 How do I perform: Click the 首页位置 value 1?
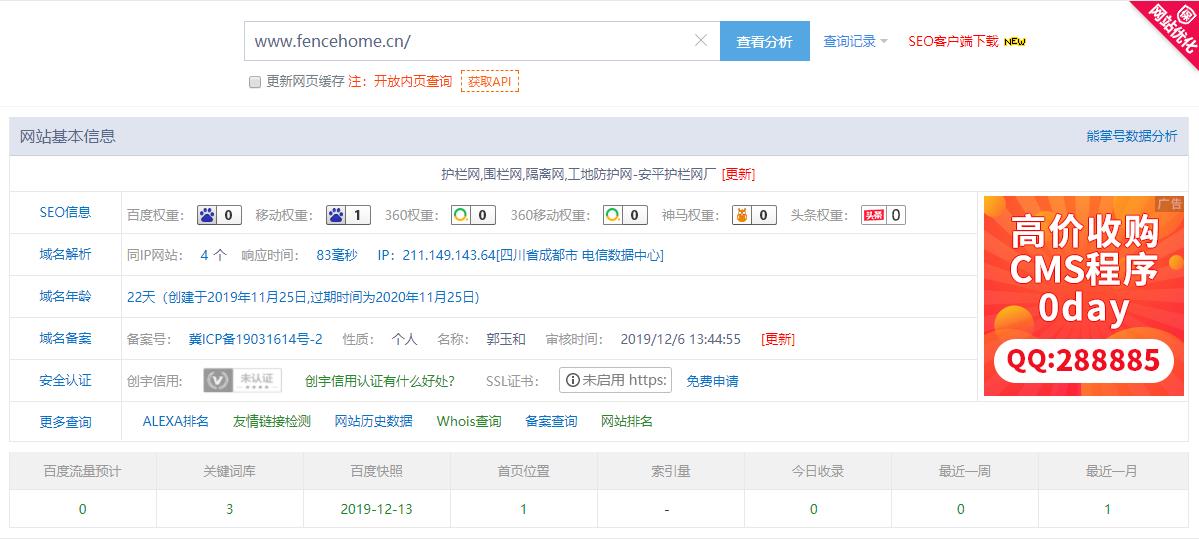click(523, 509)
